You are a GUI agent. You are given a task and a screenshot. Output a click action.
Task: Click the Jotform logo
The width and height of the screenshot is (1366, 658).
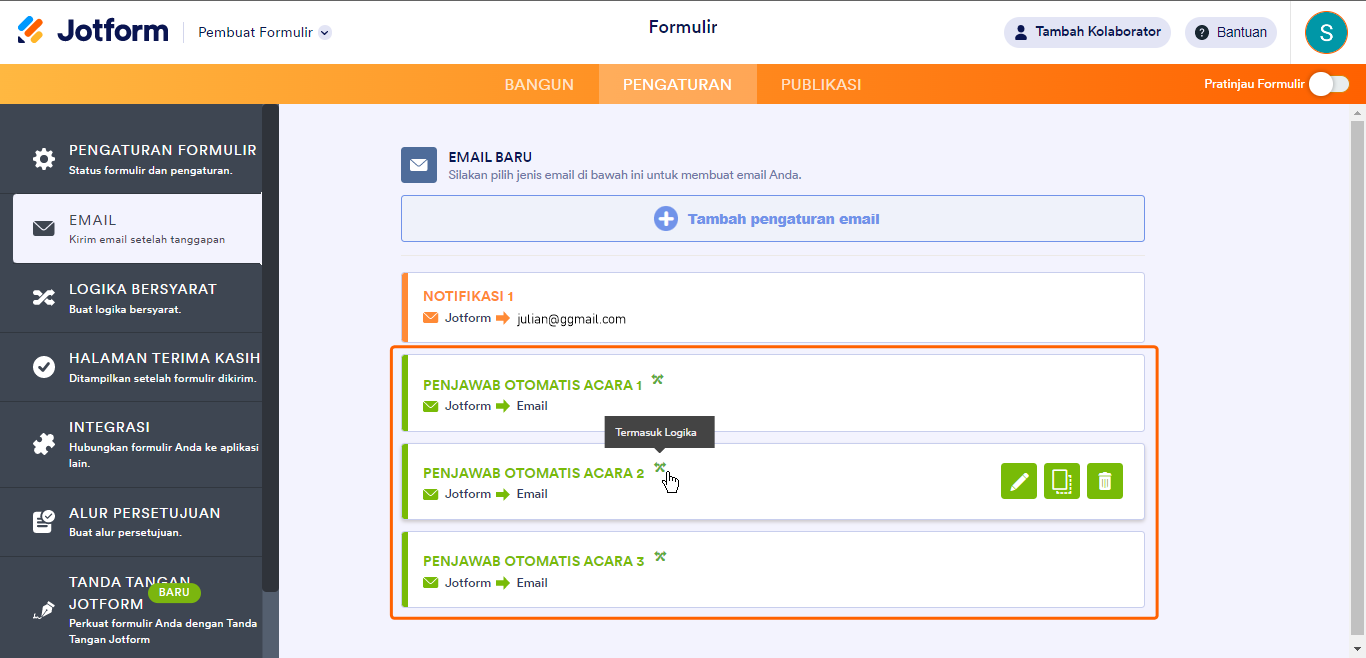tap(93, 31)
